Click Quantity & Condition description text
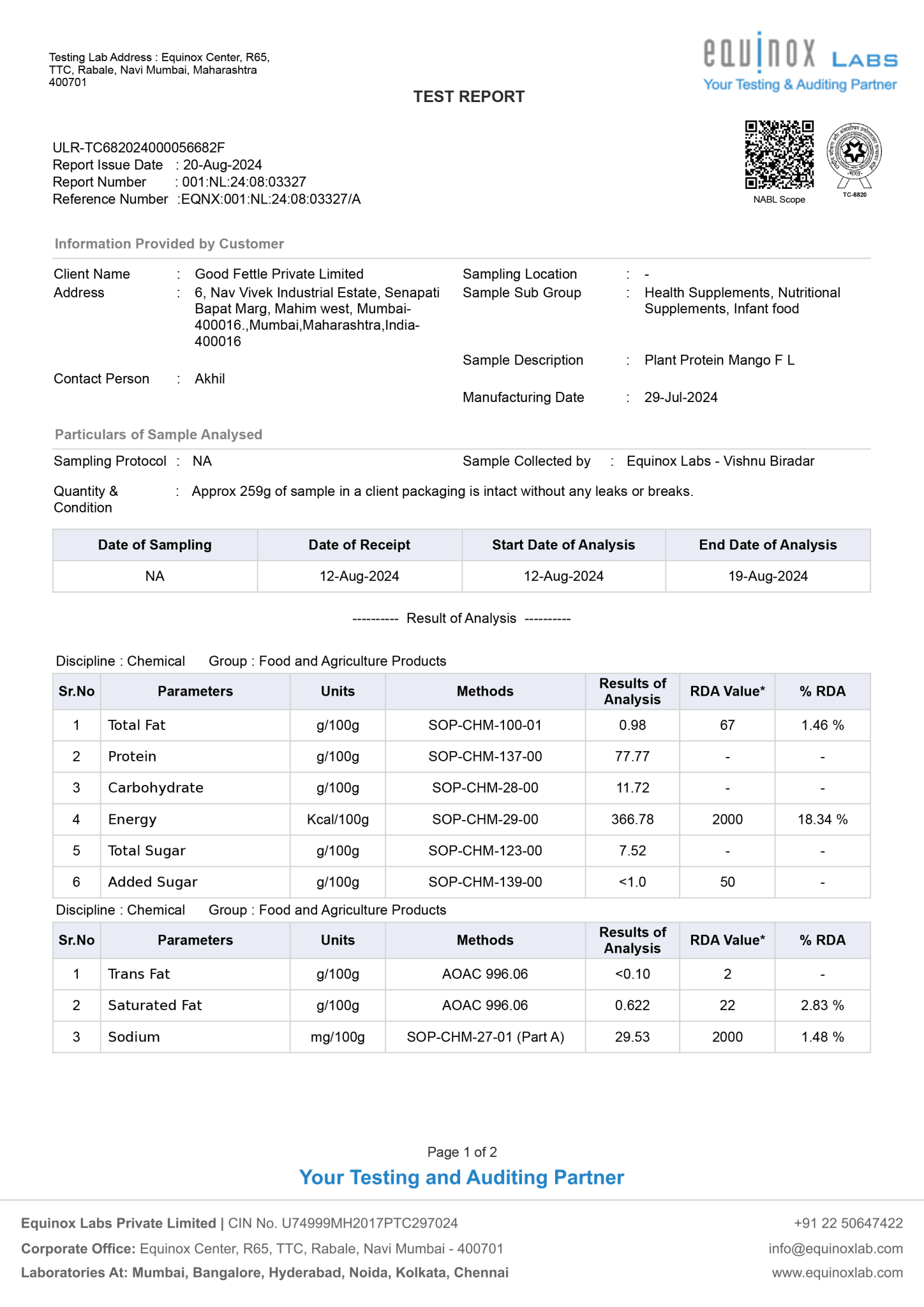 442,491
